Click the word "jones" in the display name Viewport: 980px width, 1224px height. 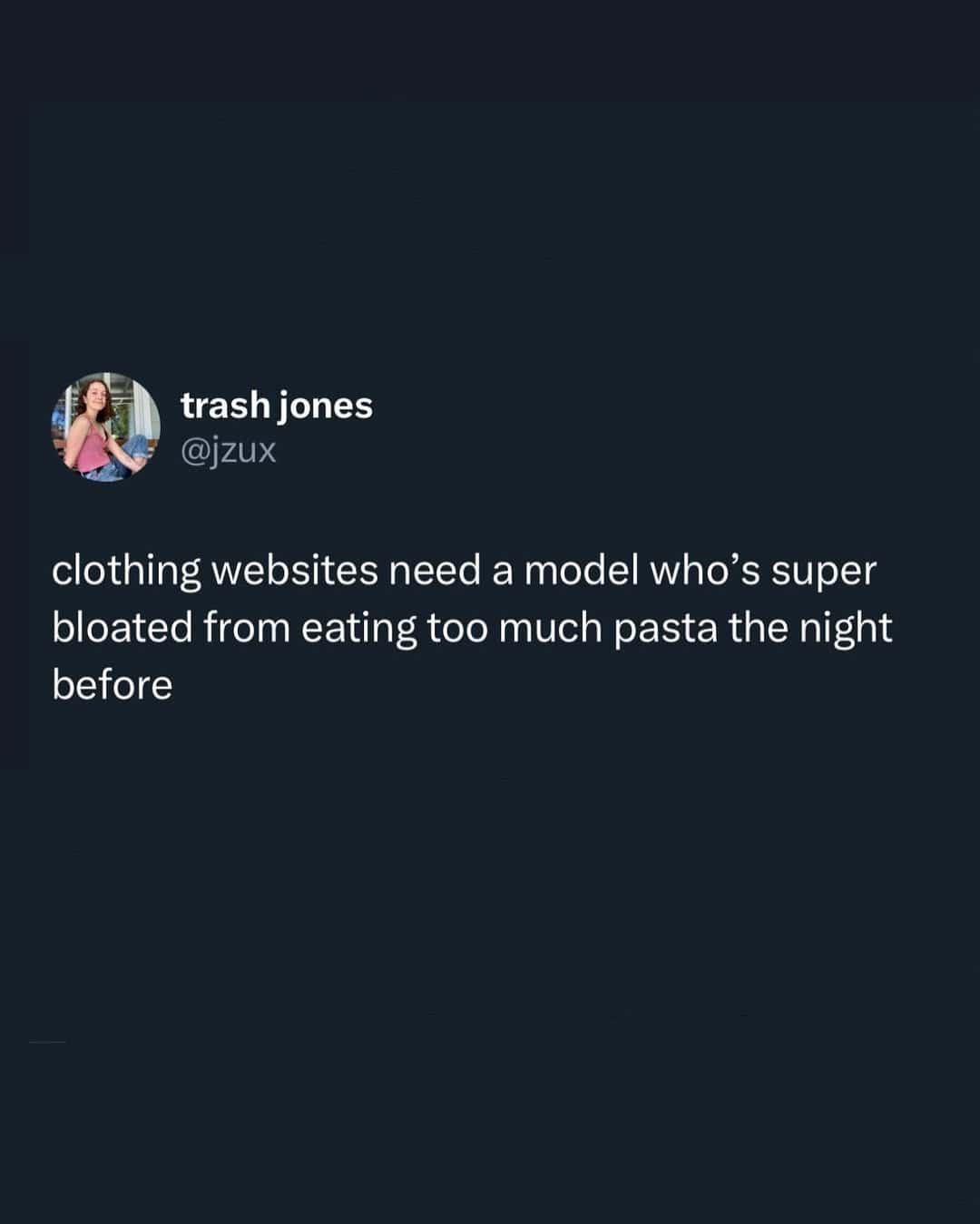tap(325, 407)
